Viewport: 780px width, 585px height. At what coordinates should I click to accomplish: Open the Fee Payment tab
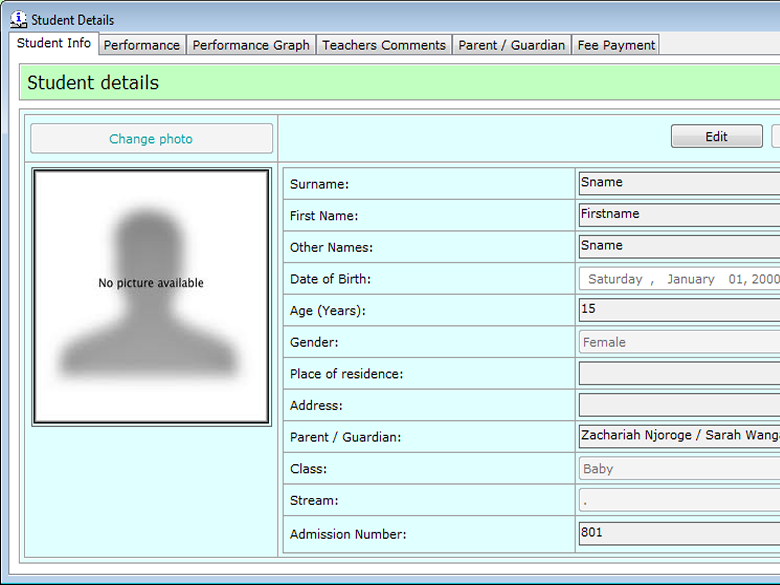click(616, 45)
